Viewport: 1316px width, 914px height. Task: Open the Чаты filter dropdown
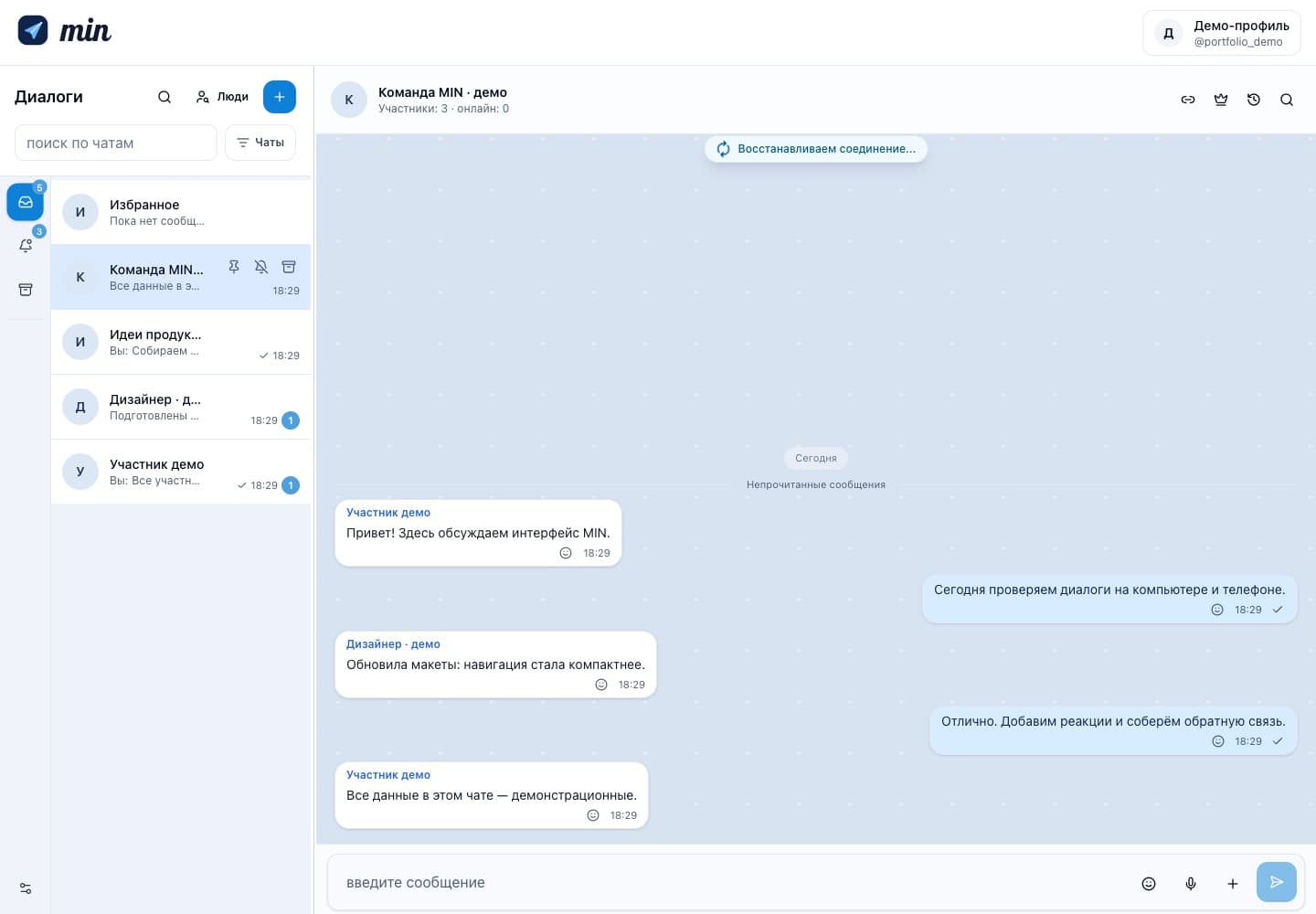click(260, 143)
